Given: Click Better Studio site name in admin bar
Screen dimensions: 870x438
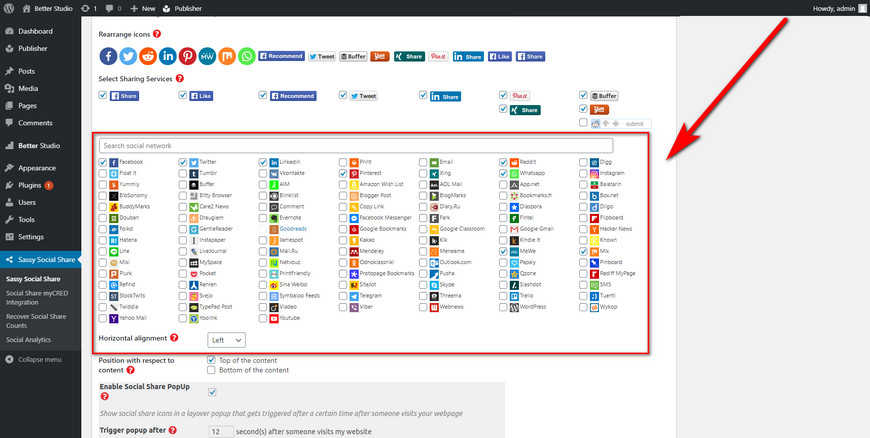Looking at the screenshot, I should 48,8.
